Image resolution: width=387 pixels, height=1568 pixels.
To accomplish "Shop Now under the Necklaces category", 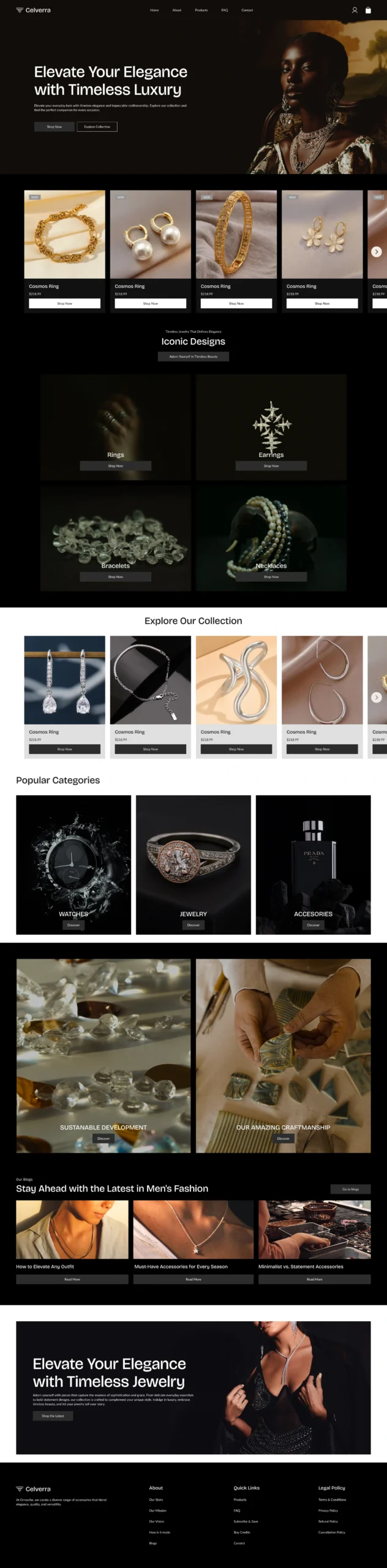I will pos(271,577).
